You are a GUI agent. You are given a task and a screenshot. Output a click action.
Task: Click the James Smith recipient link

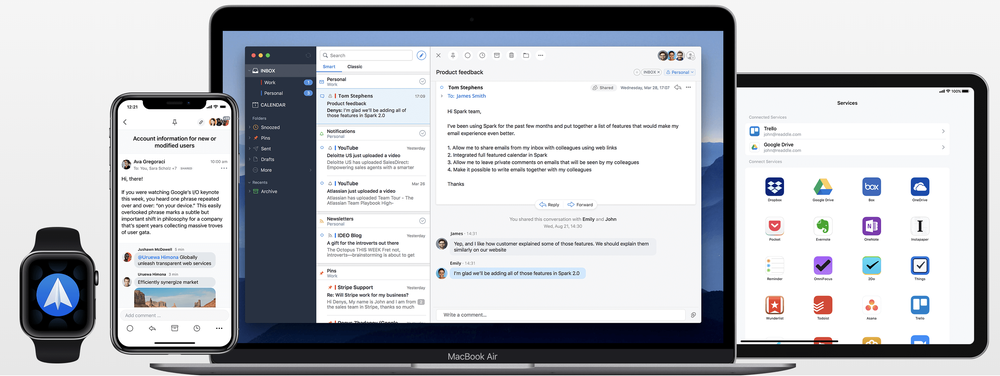[471, 96]
